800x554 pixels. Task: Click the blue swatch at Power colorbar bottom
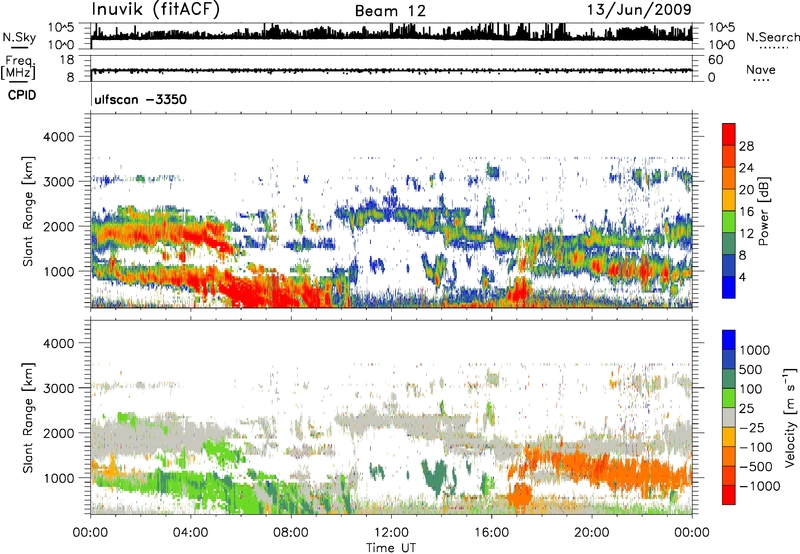click(729, 287)
